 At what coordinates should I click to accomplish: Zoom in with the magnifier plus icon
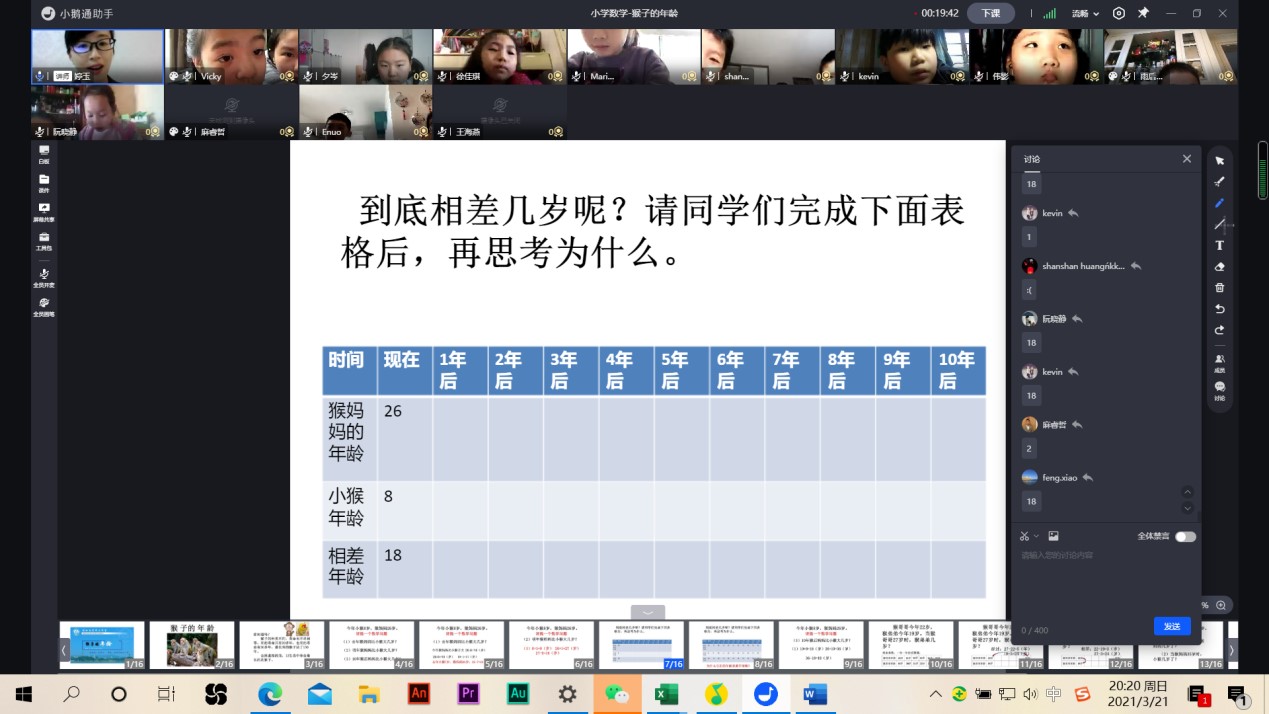[x=1221, y=605]
